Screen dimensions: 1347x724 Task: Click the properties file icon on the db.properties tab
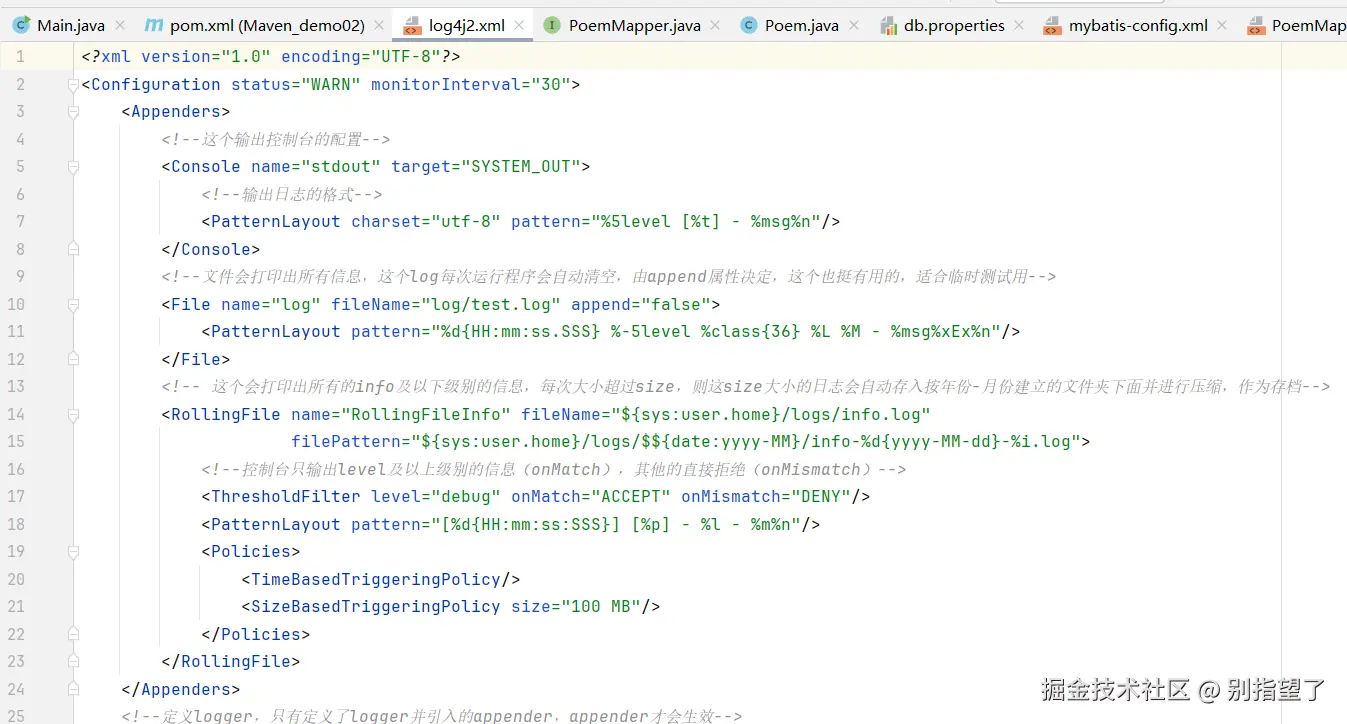coord(889,25)
